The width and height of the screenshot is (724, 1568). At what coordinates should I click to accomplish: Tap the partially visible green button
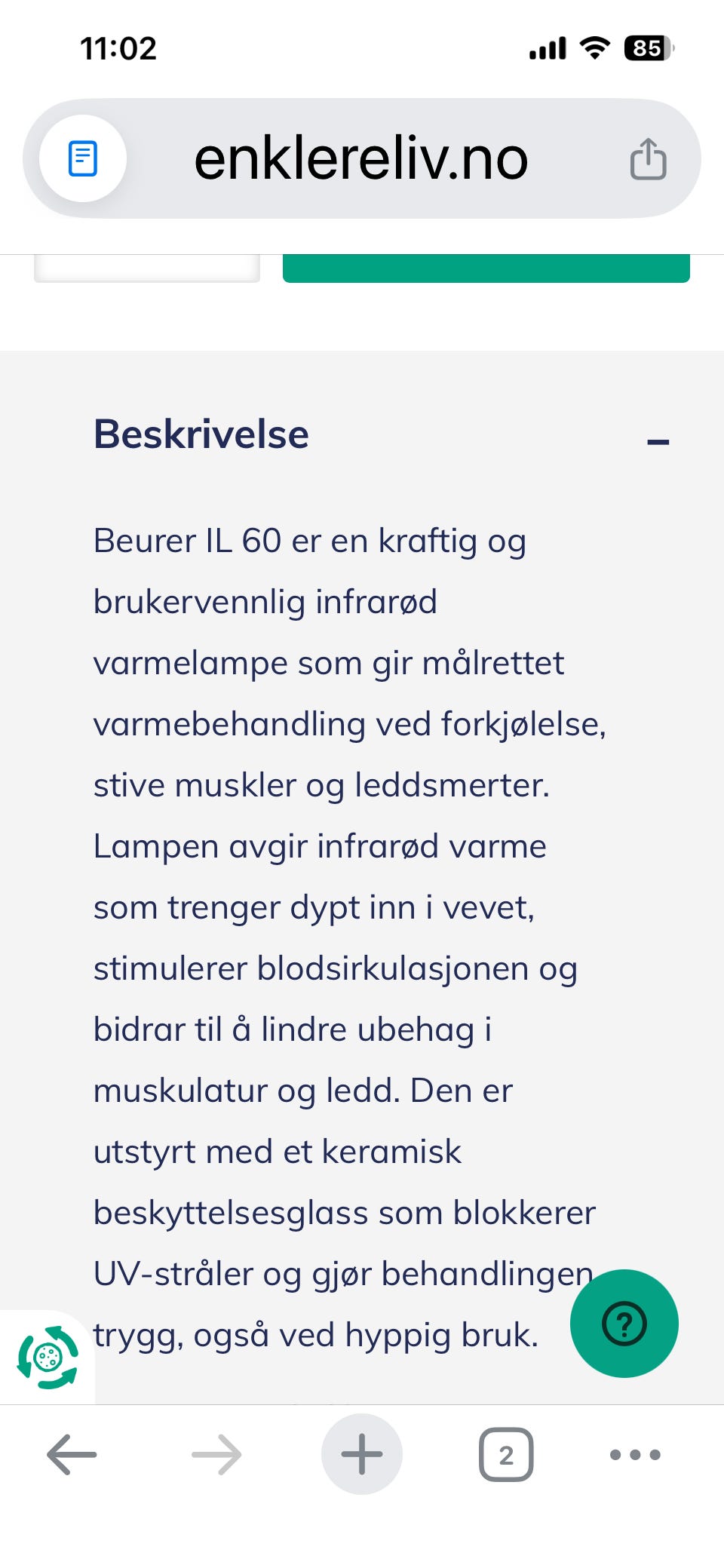click(x=486, y=268)
